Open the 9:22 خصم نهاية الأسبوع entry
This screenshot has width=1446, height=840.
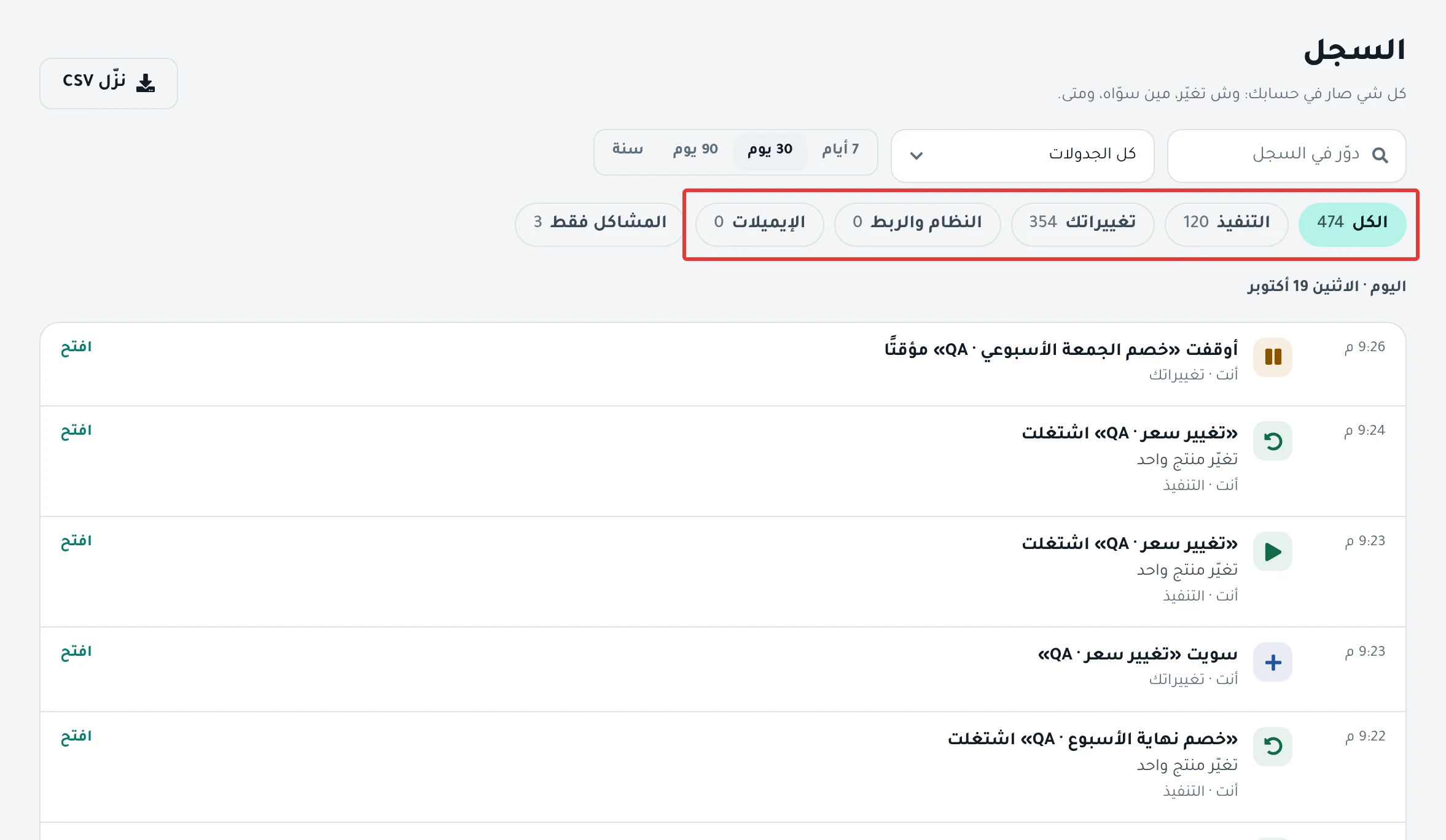point(76,736)
